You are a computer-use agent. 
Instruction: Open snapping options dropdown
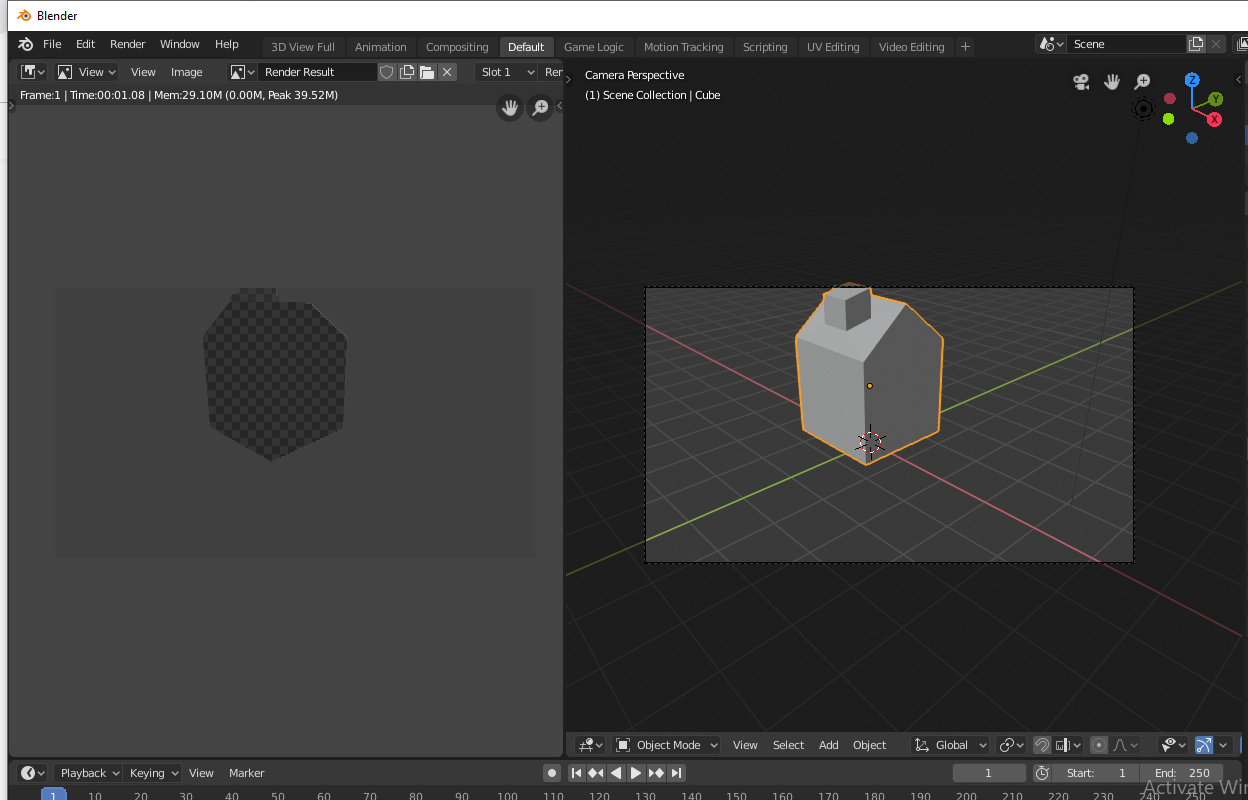pyautogui.click(x=1069, y=745)
